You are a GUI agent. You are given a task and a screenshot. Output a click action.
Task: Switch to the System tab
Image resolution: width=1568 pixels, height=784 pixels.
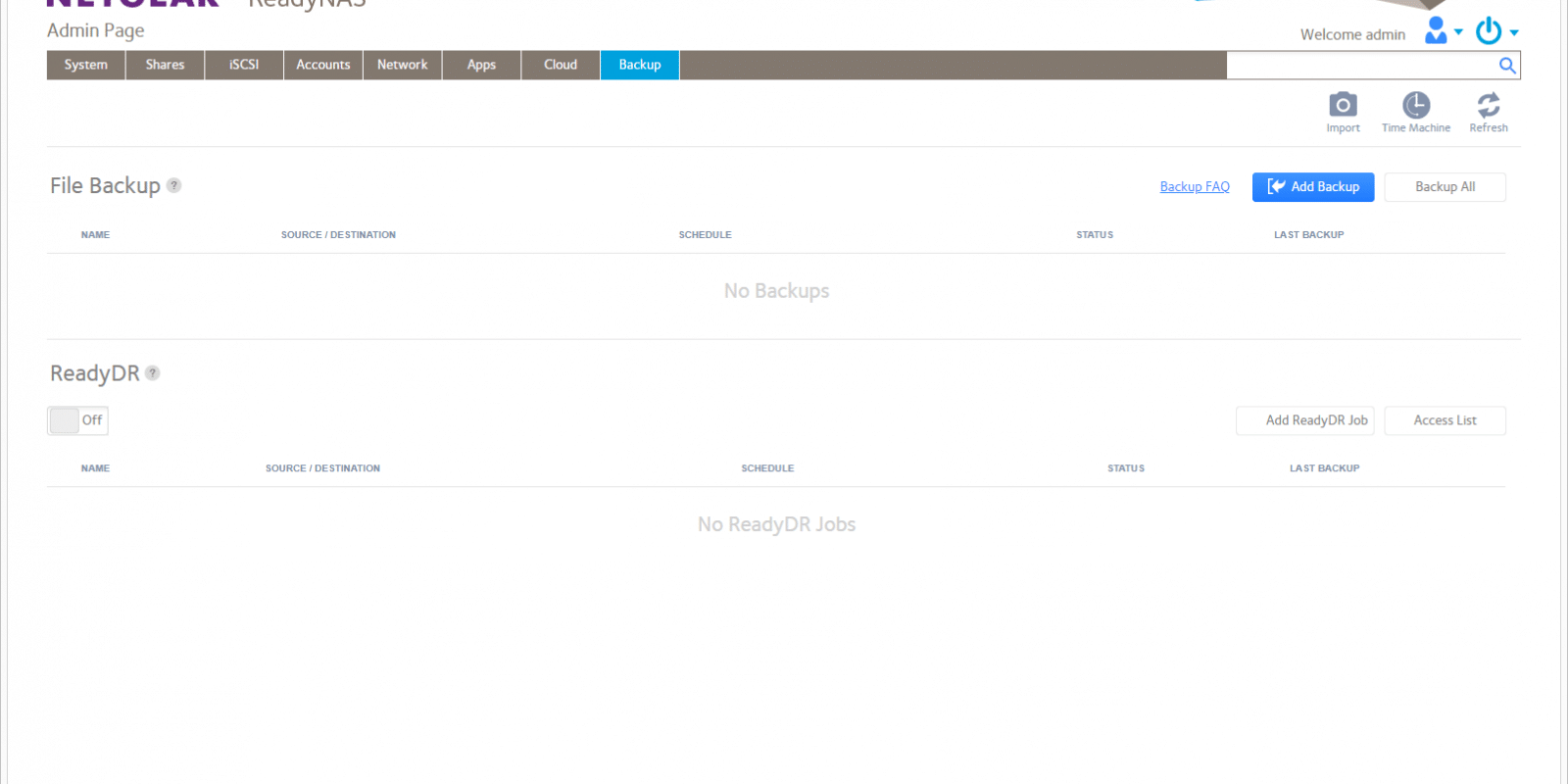86,65
